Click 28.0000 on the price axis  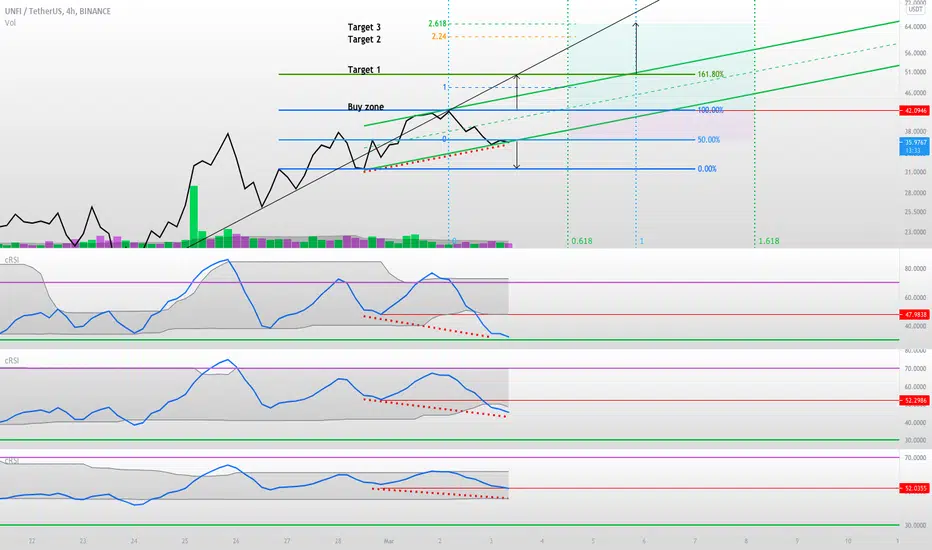click(x=915, y=193)
